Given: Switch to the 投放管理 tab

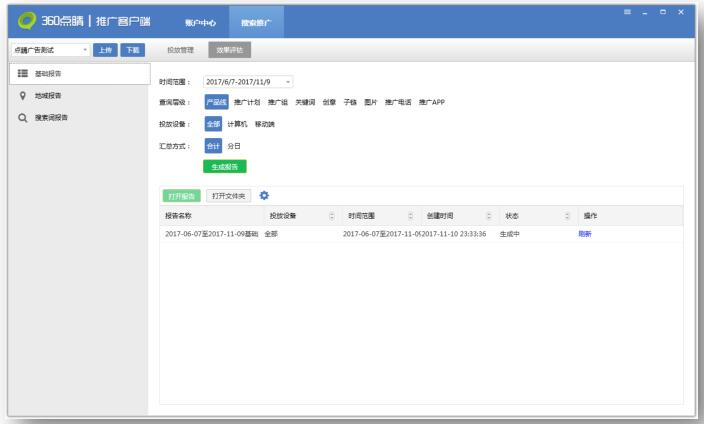Looking at the screenshot, I should point(180,49).
